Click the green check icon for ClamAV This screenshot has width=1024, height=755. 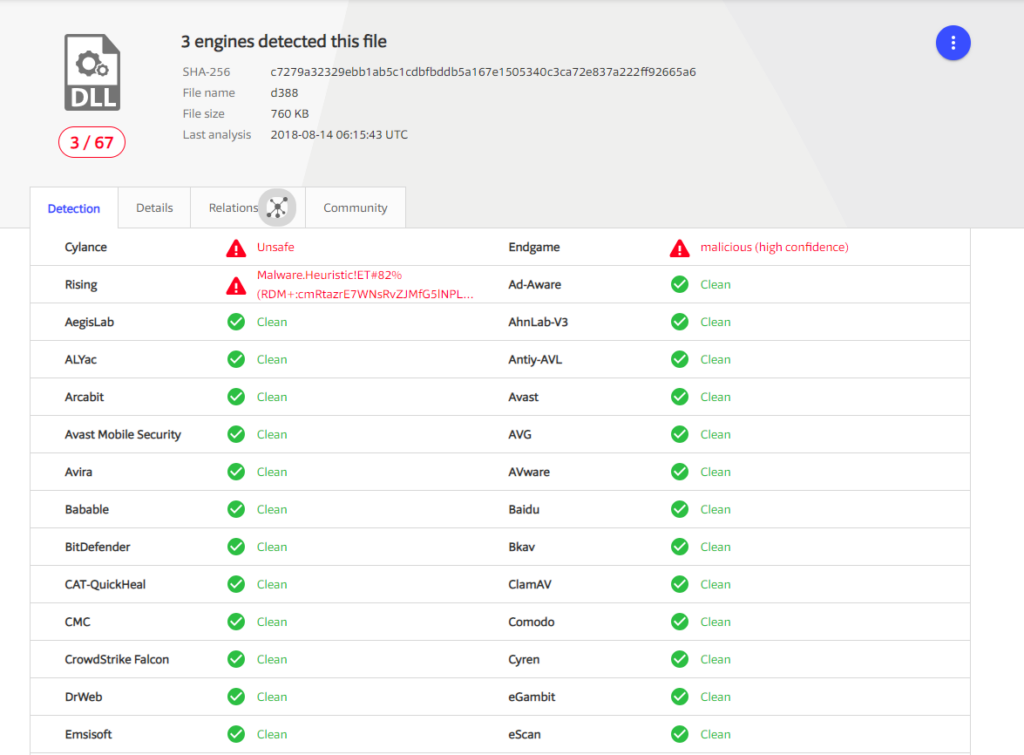679,585
